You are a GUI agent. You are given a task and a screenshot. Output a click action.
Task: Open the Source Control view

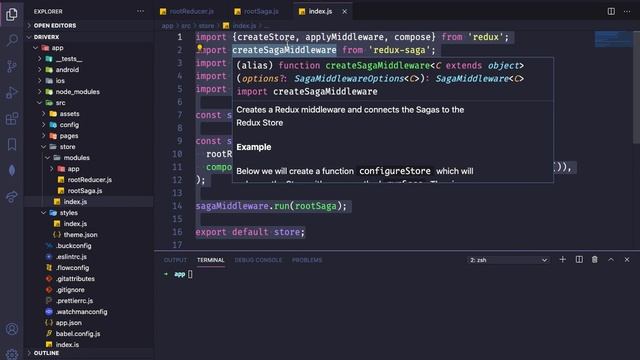12,66
